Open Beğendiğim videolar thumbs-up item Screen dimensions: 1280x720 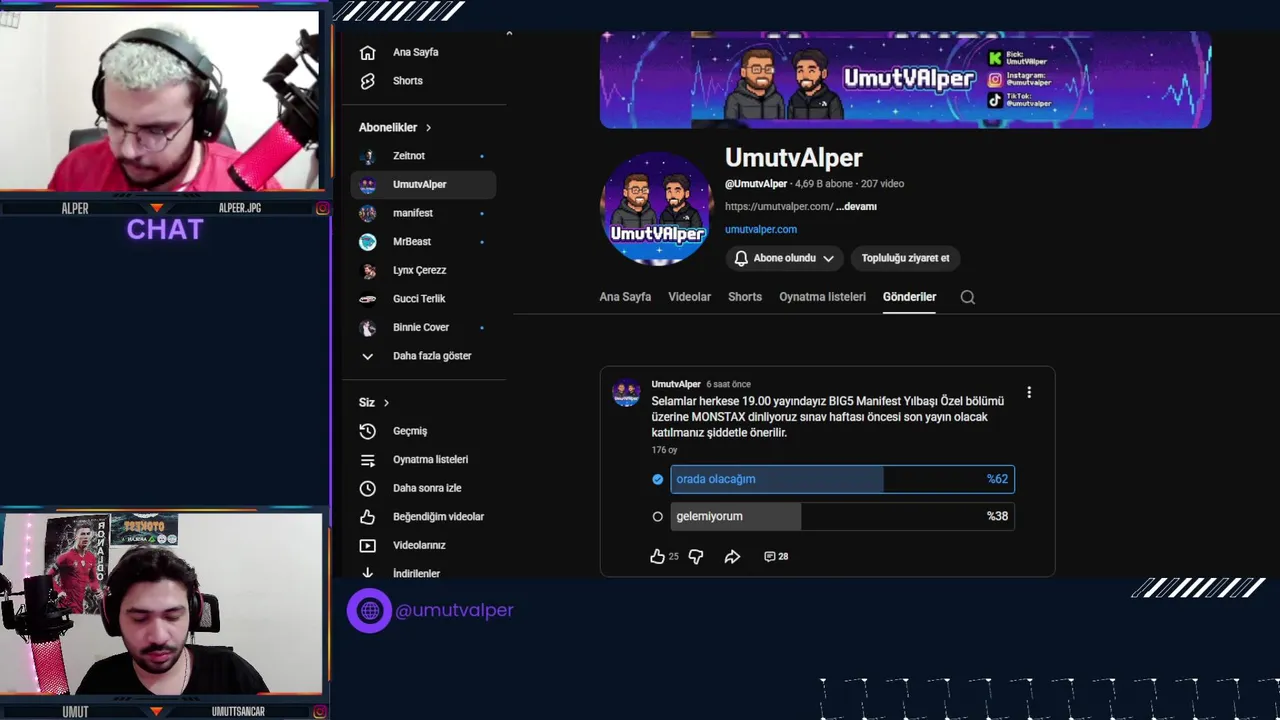423,517
